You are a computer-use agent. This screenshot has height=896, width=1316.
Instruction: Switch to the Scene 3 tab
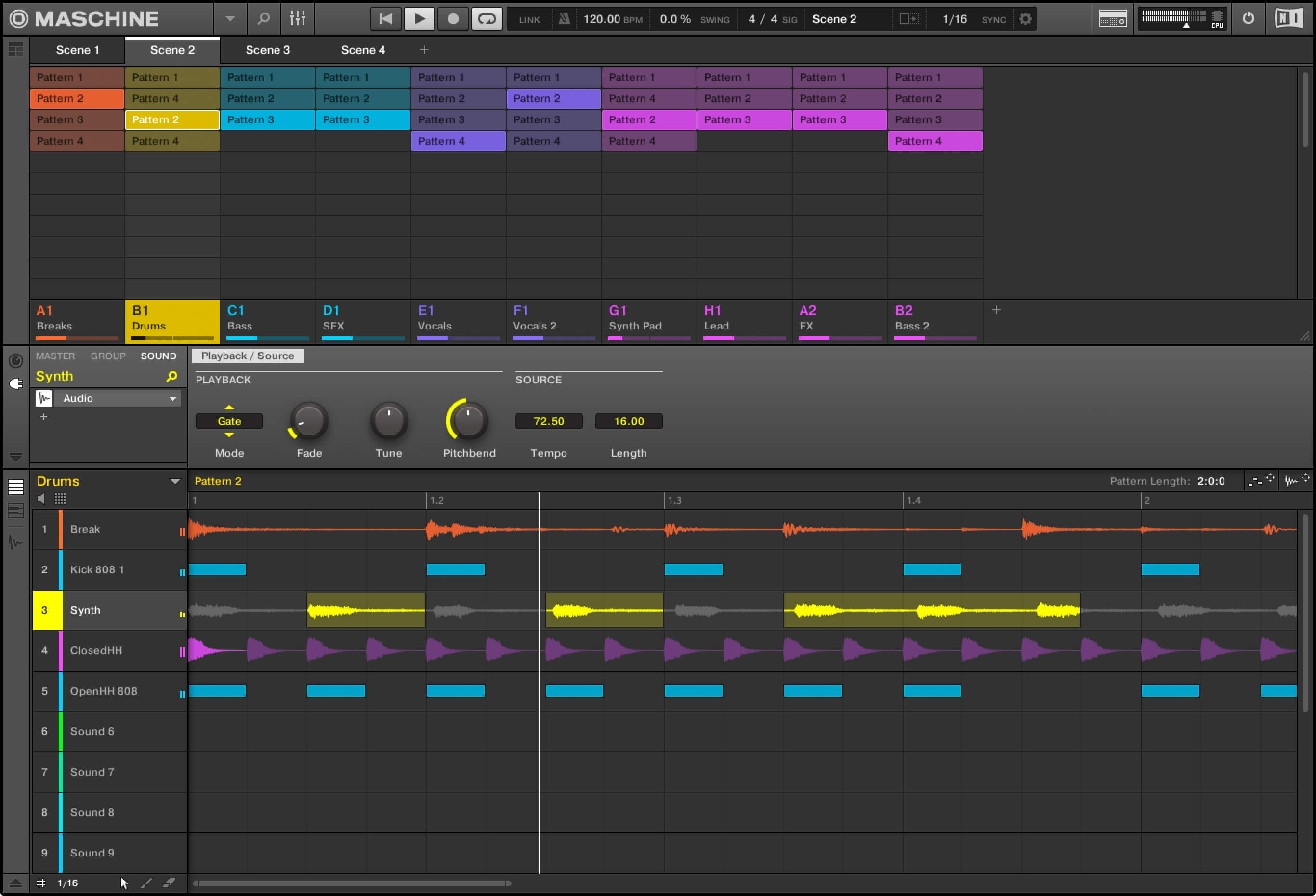click(x=268, y=50)
